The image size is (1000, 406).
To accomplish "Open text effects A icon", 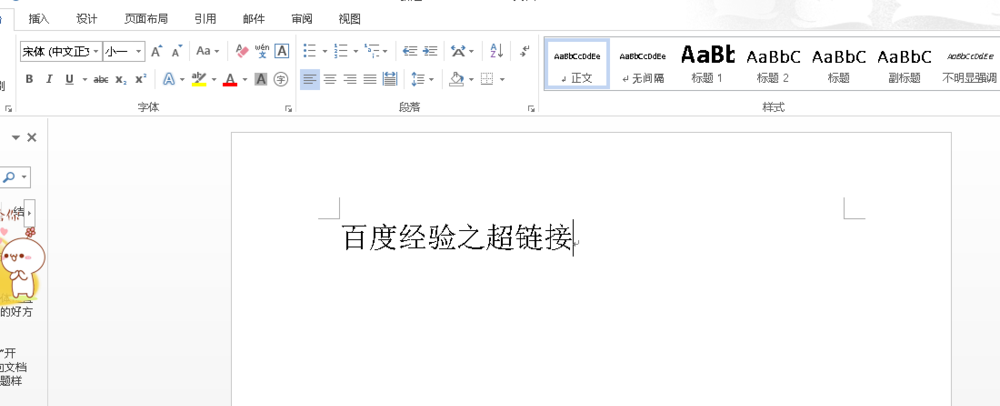I will (x=169, y=80).
